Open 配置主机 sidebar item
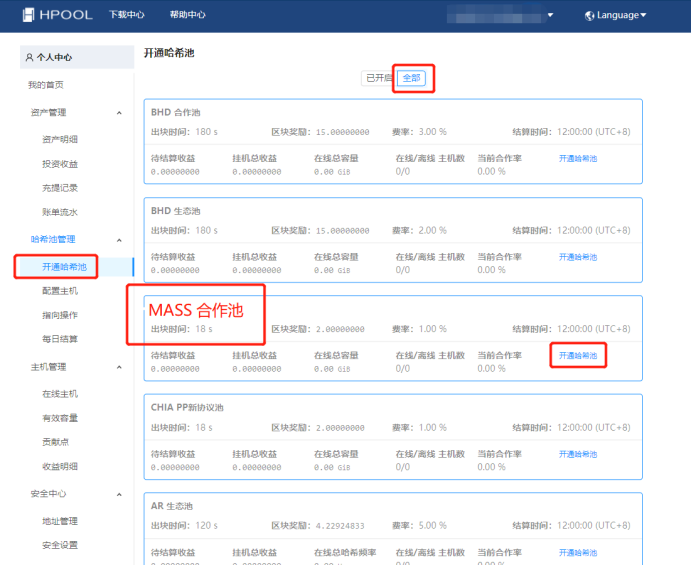The width and height of the screenshot is (692, 566). (x=60, y=291)
